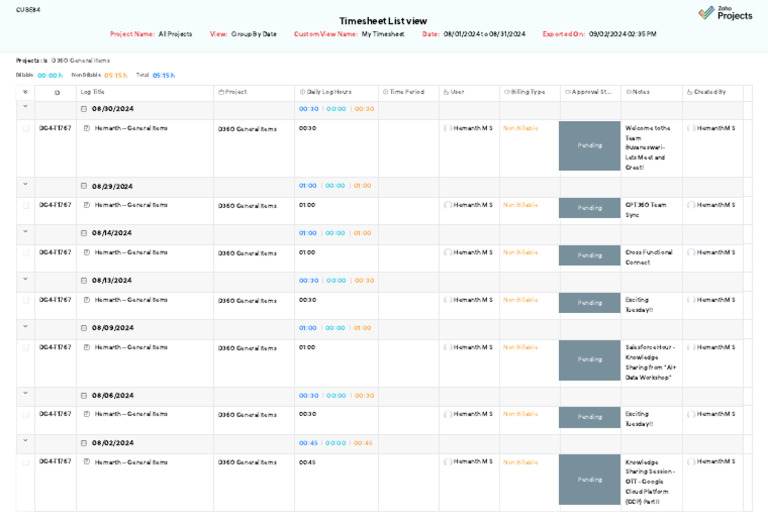Click Hemanth M S avatar in 08/29/2024 row
This screenshot has height=525, width=768.
pos(448,205)
